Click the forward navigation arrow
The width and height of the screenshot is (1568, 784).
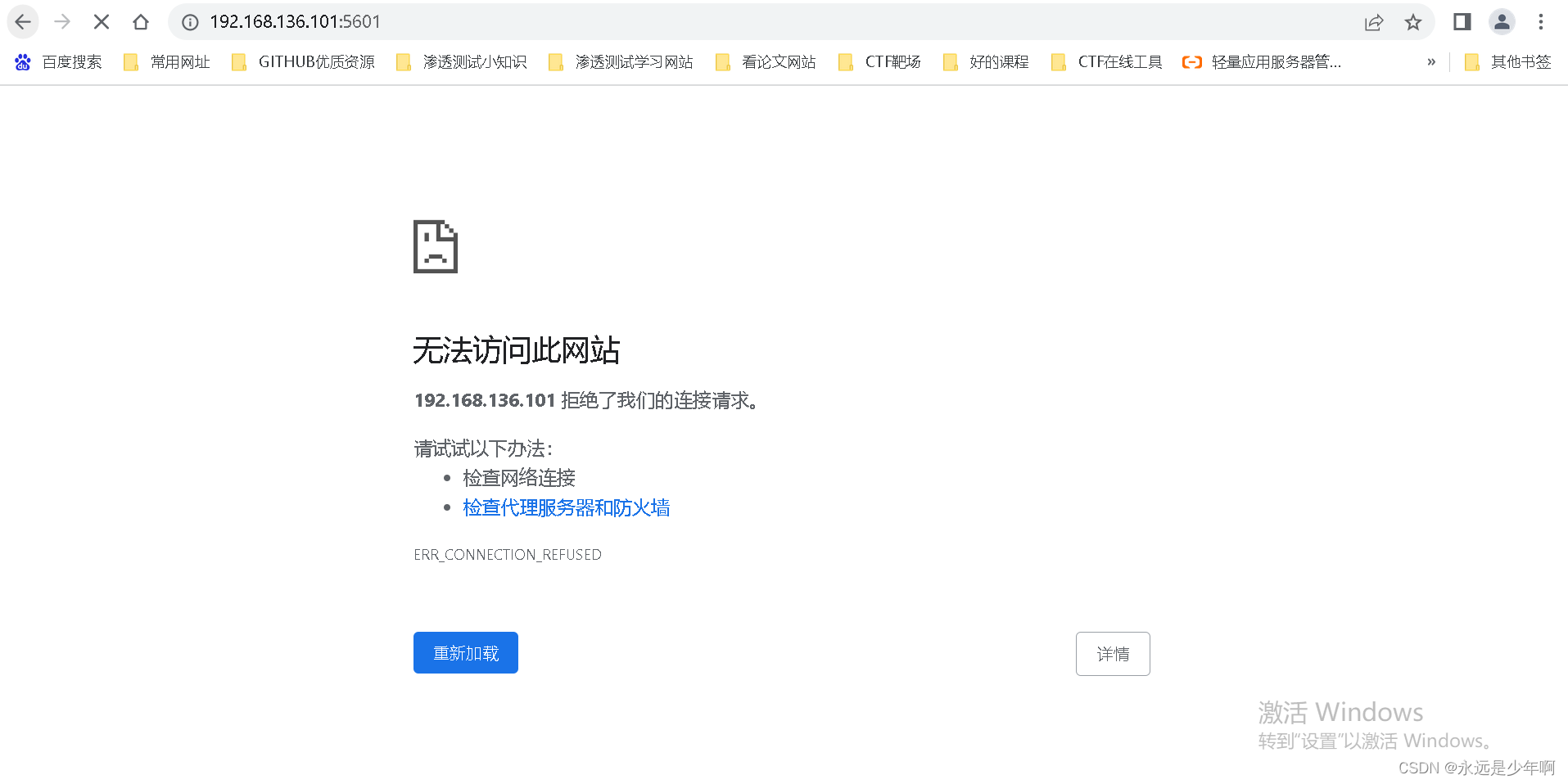(62, 22)
